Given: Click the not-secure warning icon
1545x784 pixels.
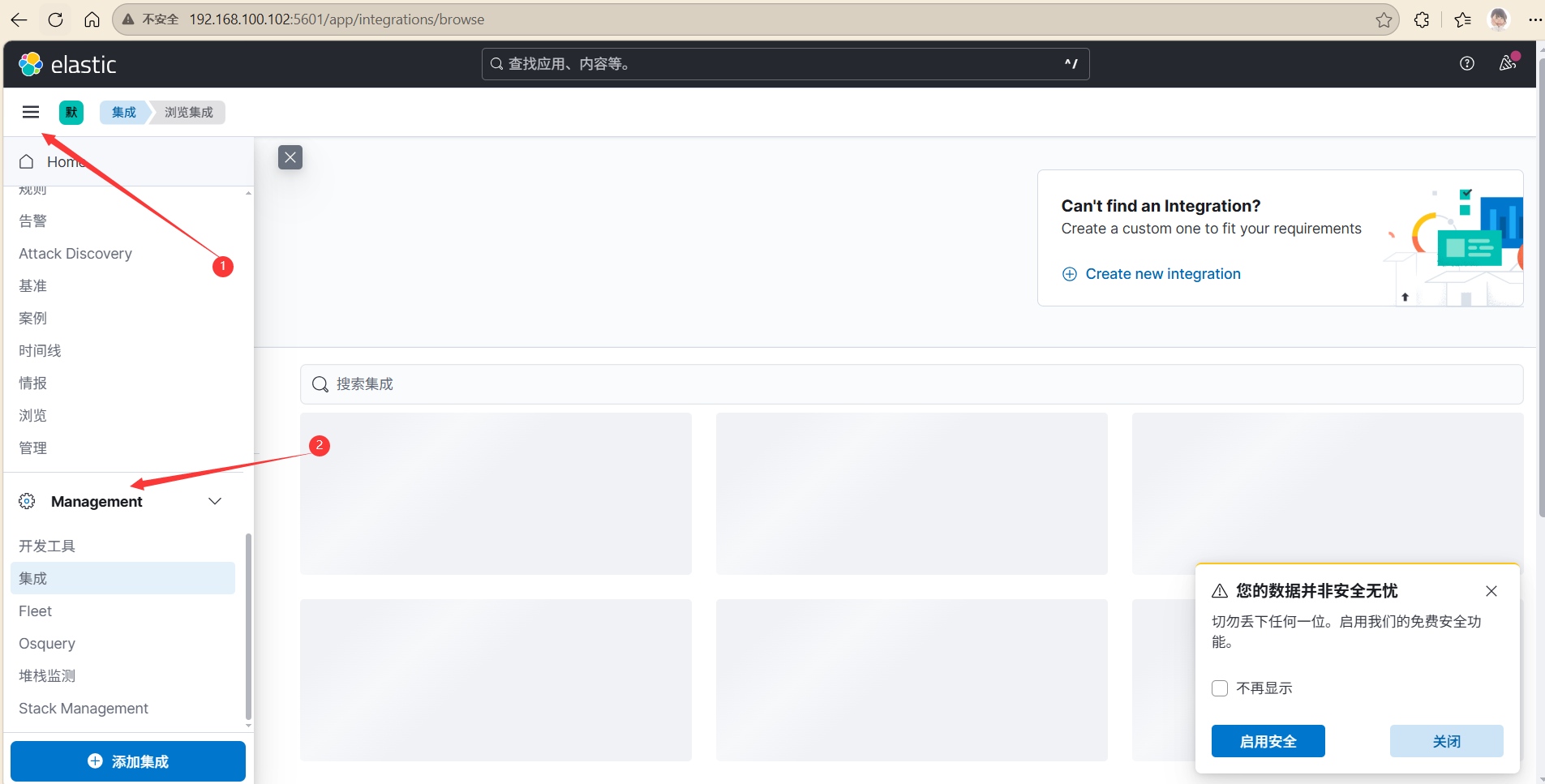Looking at the screenshot, I should pyautogui.click(x=128, y=19).
